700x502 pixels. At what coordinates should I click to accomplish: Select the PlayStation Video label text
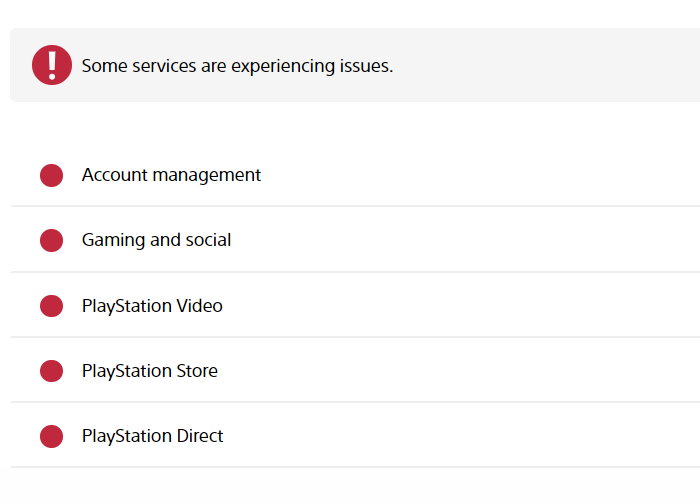152,306
